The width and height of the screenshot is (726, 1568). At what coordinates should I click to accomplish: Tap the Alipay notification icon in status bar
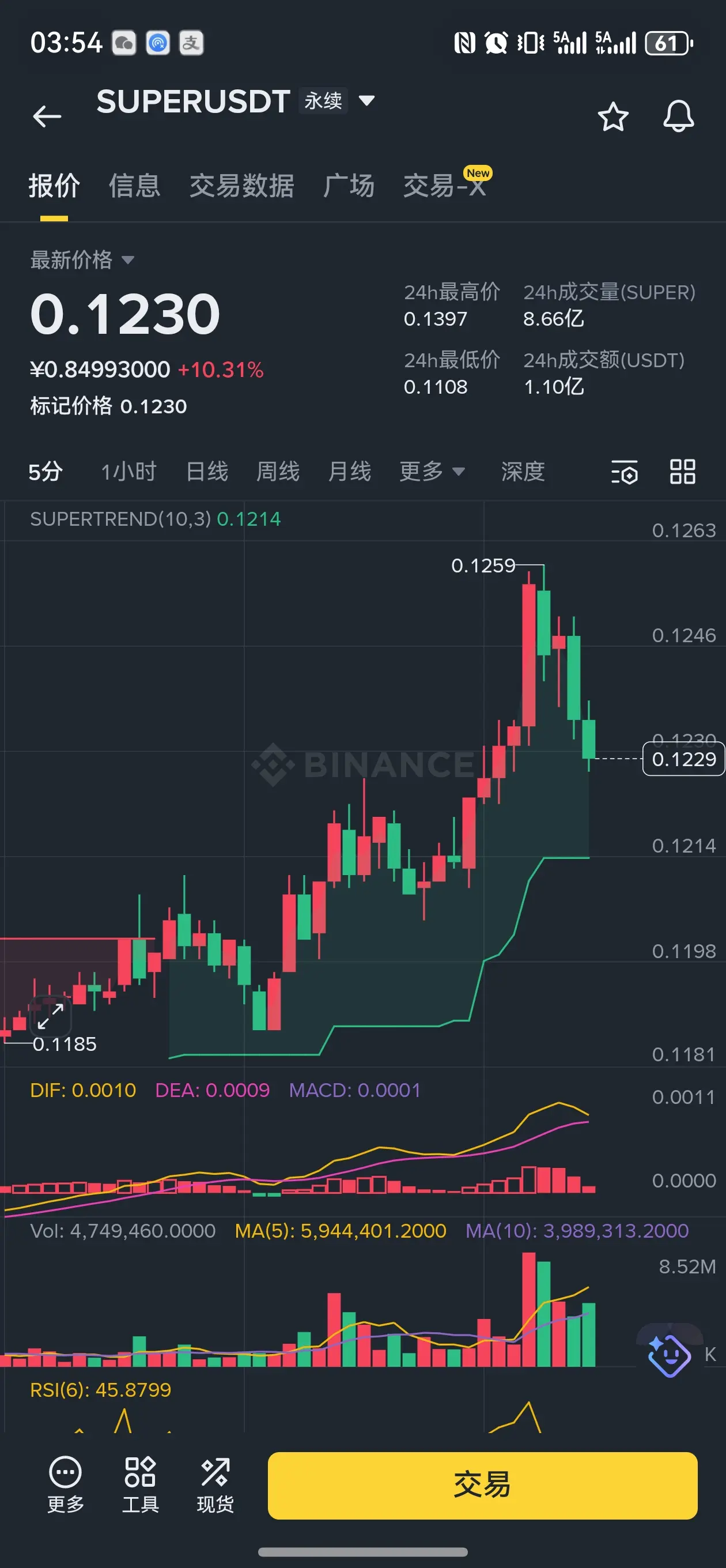tap(191, 43)
